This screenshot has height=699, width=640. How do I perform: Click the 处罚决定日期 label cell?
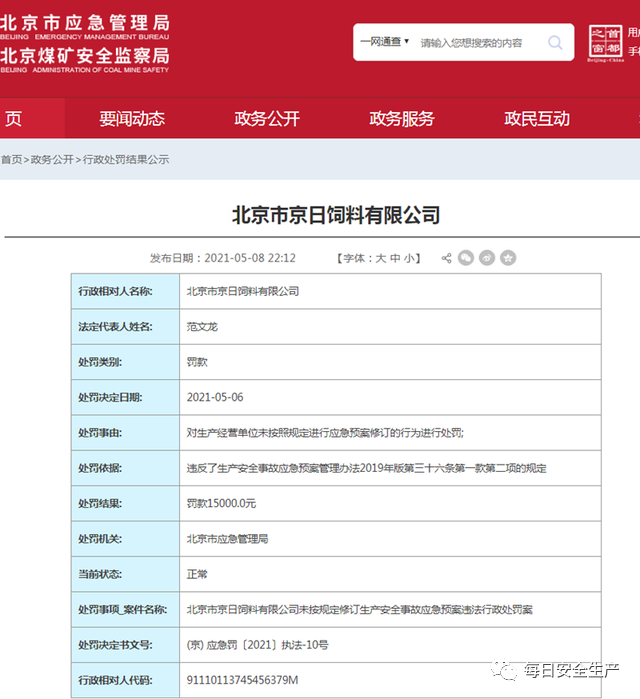[125, 397]
